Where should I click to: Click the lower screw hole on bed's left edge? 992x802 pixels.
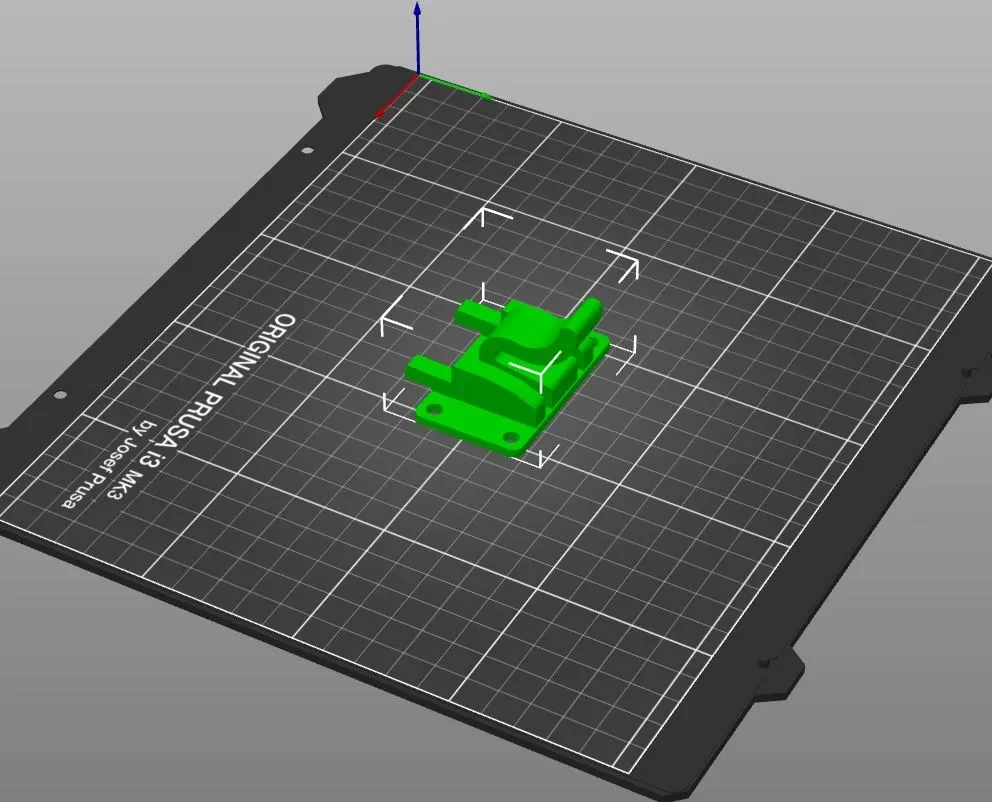59,395
